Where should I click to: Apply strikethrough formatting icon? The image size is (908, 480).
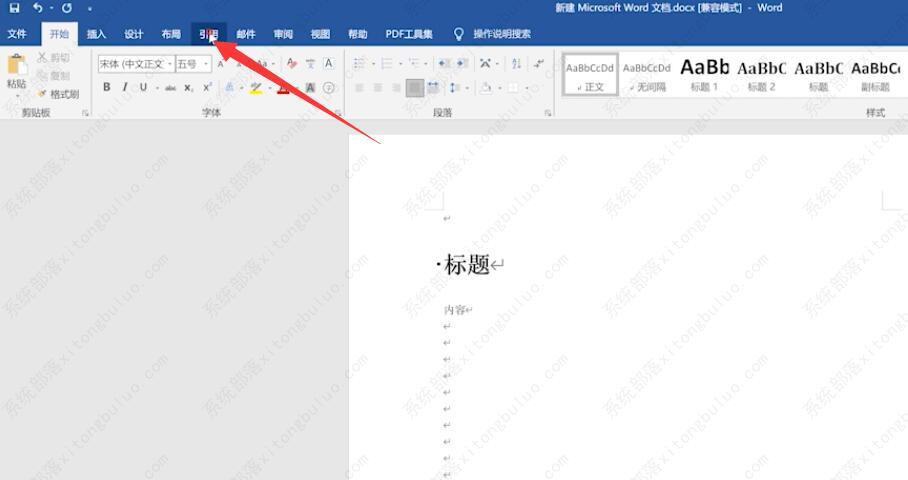click(x=170, y=88)
